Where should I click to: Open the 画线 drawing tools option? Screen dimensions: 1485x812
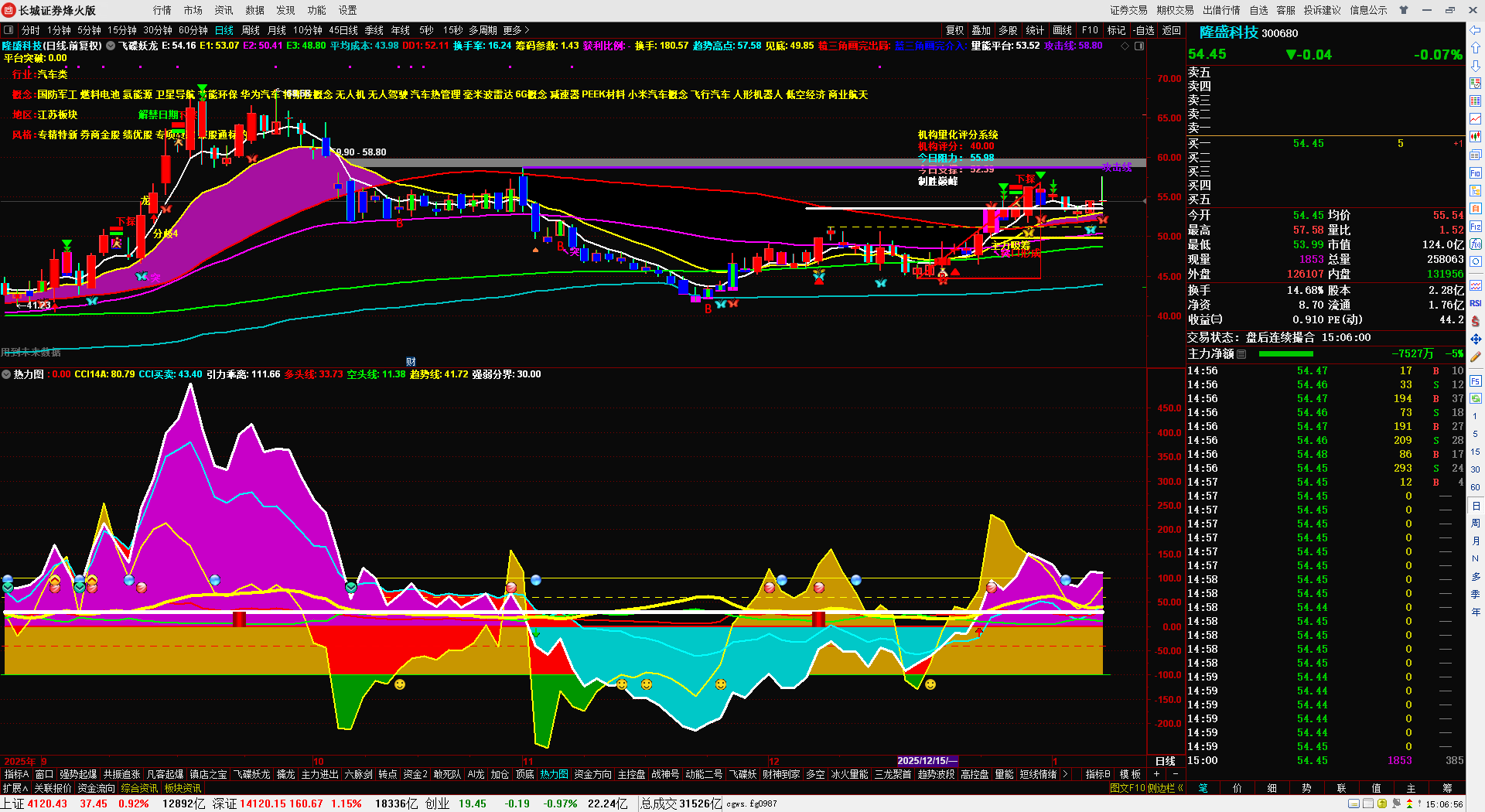point(1062,30)
